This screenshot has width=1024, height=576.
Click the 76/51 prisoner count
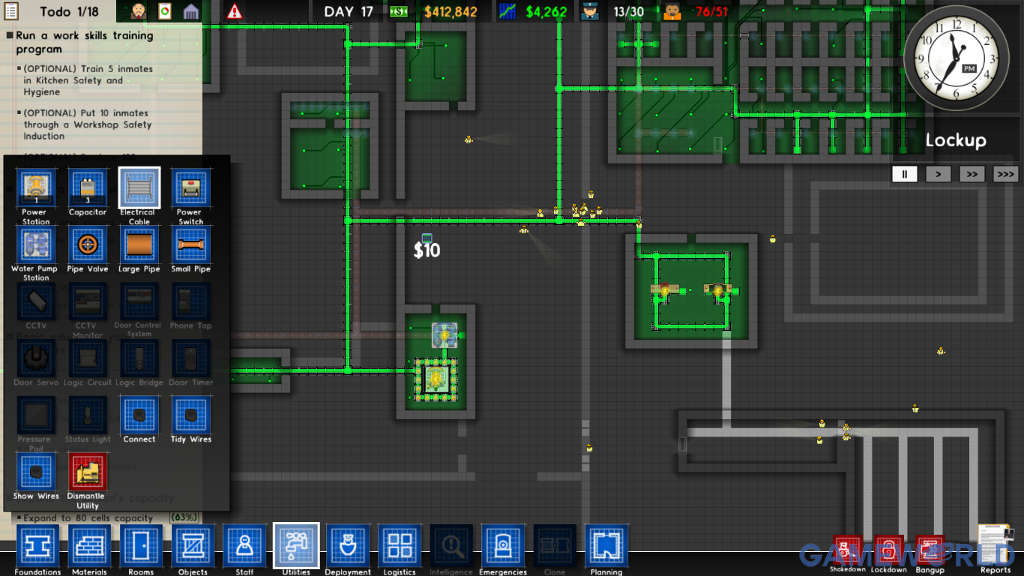[x=711, y=12]
